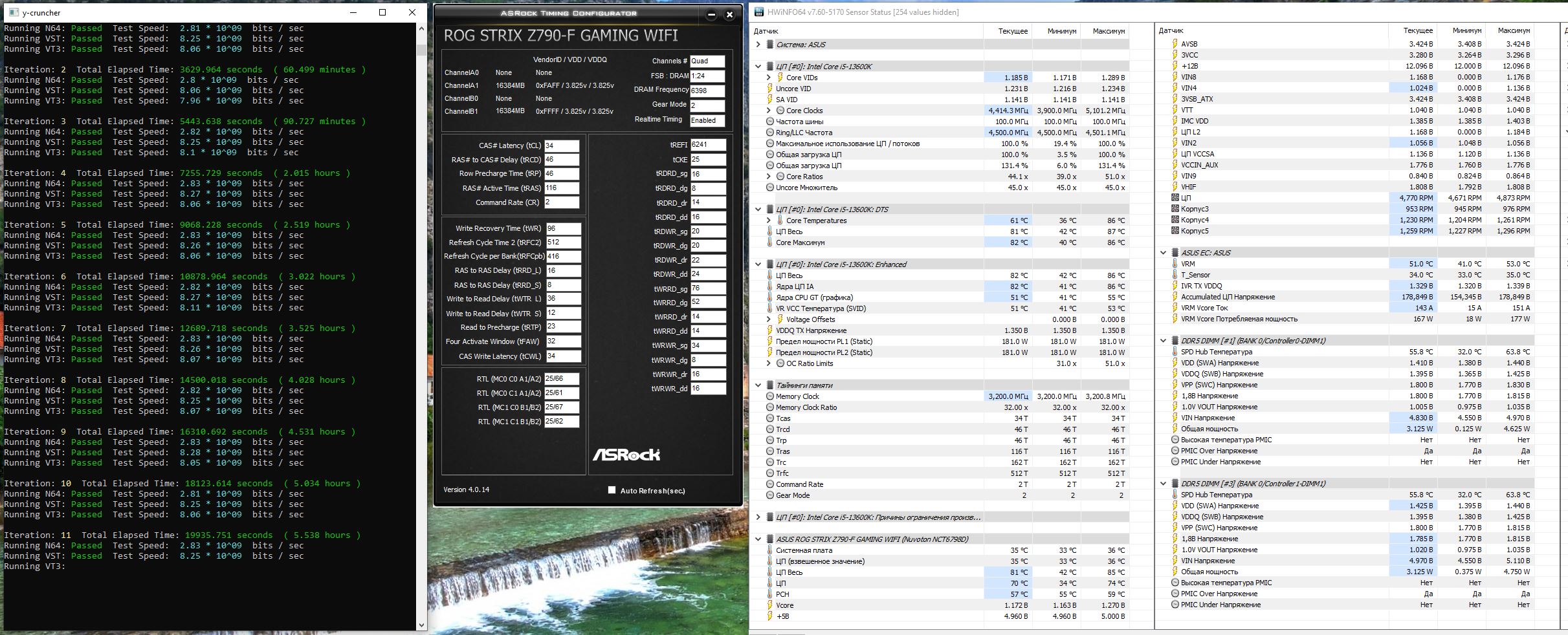The width and height of the screenshot is (1568, 635).
Task: Enable the Auto Refresh checkbox in Timing Configurator
Action: [x=612, y=490]
